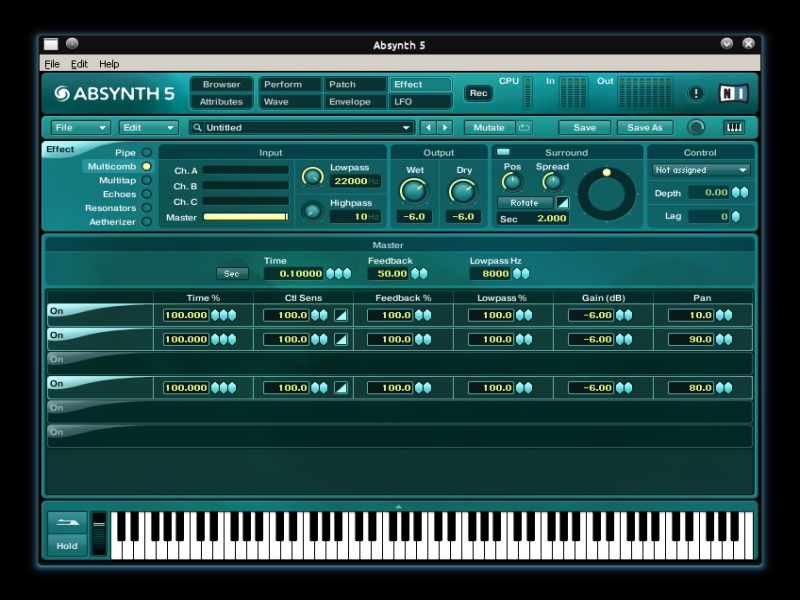
Task: Select the Pipe effect radio button
Action: 147,153
